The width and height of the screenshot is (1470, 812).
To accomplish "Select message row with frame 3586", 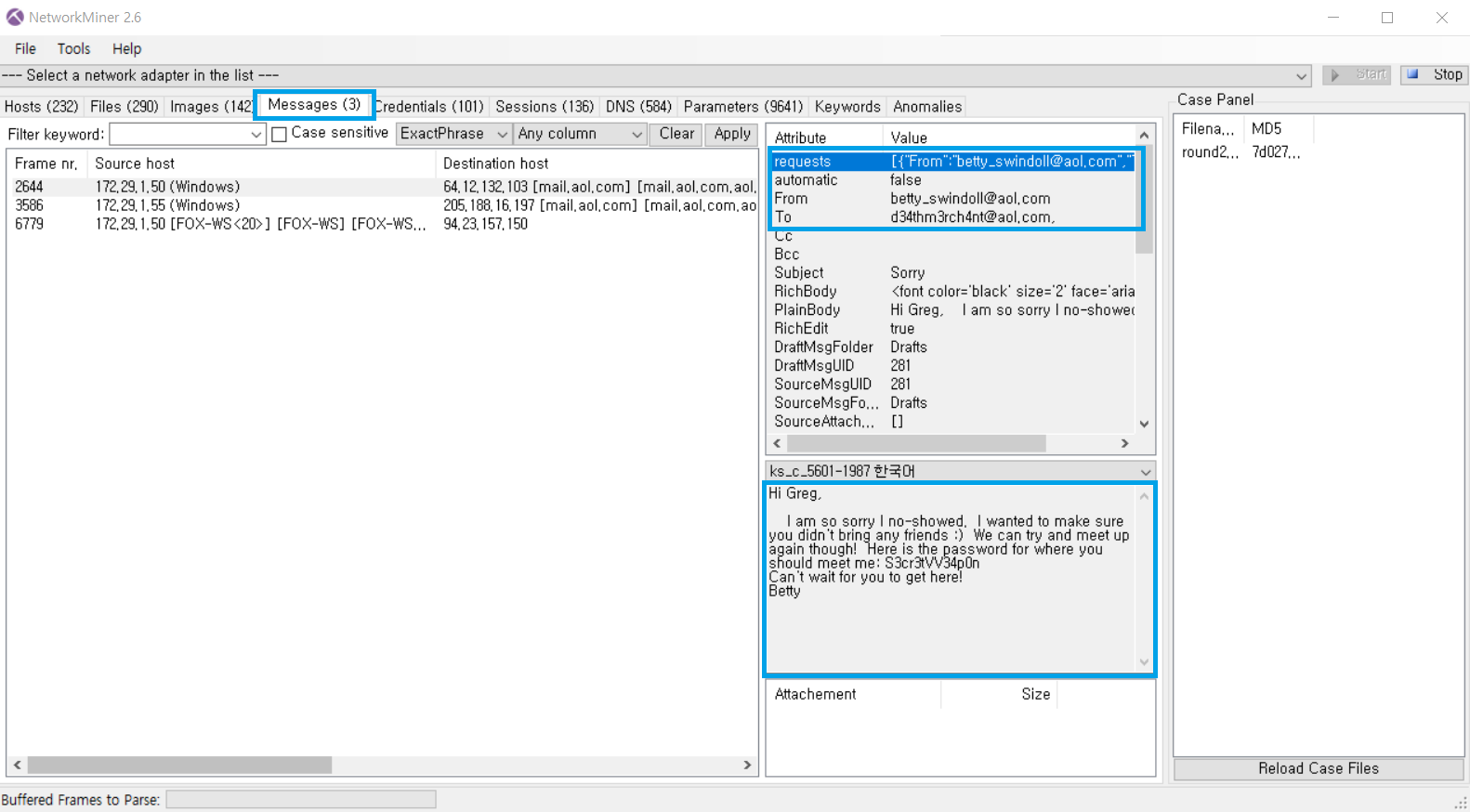I will click(x=382, y=205).
